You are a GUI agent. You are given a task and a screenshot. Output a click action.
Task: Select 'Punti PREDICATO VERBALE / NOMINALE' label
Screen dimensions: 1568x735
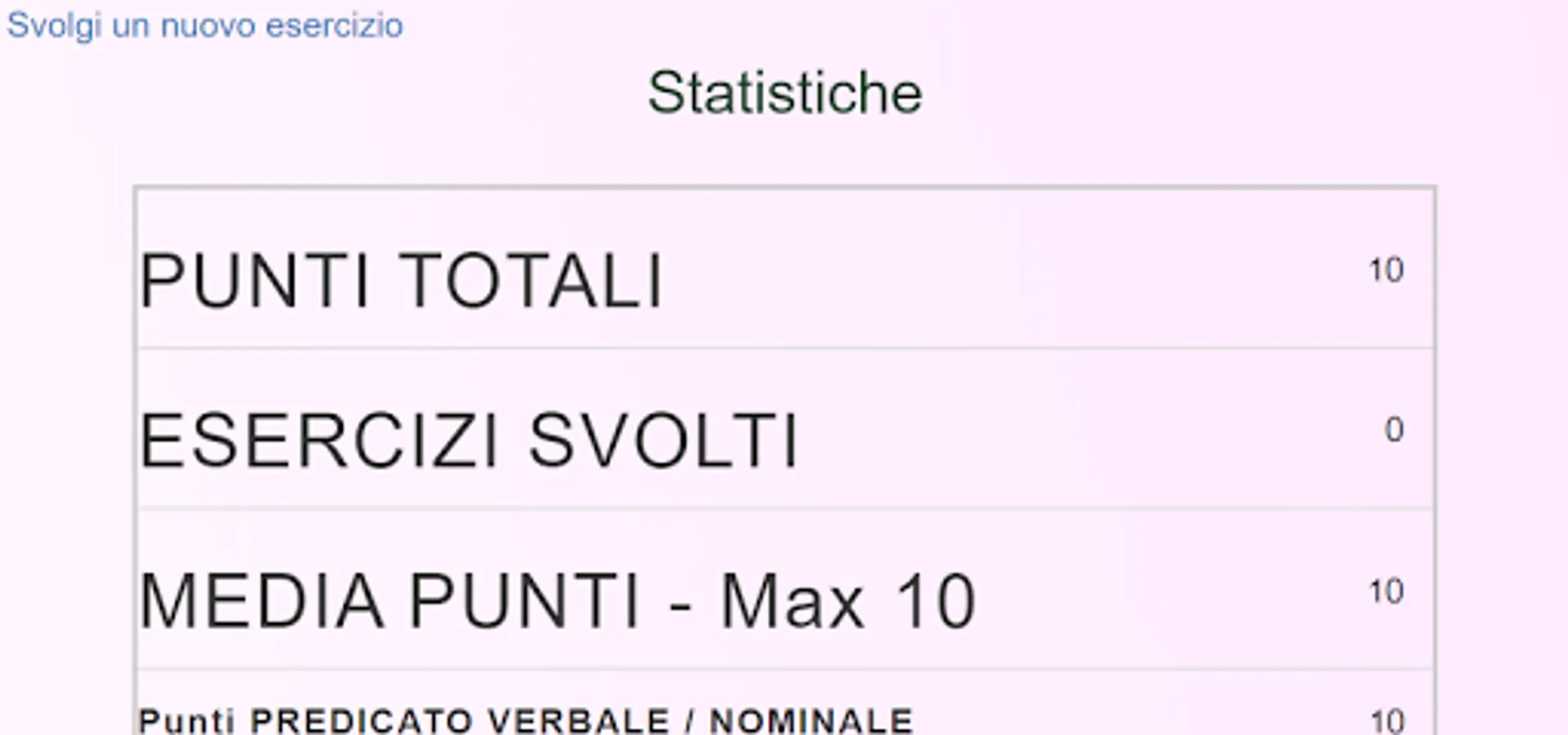[525, 720]
